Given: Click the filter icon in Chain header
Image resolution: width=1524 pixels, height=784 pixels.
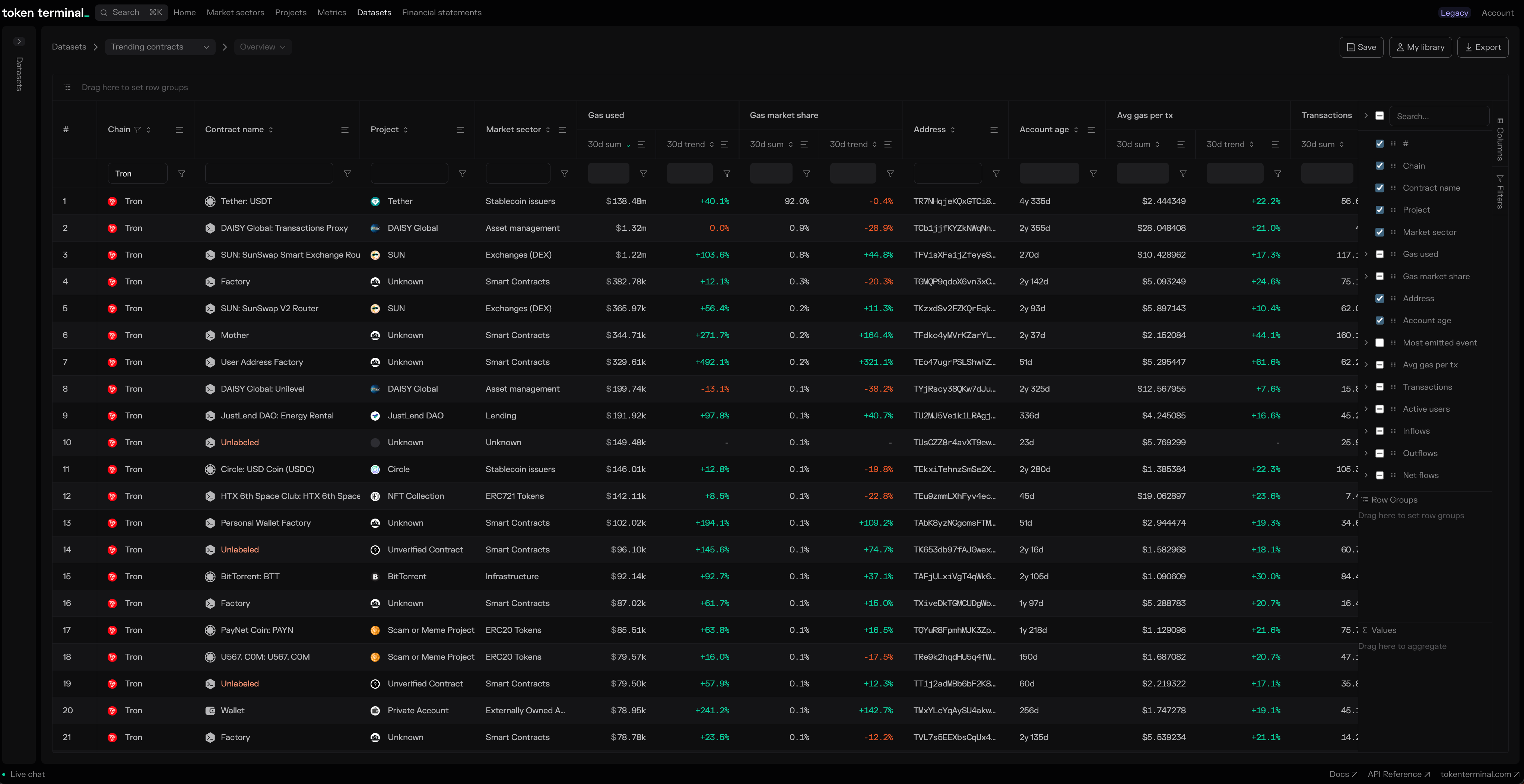Looking at the screenshot, I should tap(137, 130).
